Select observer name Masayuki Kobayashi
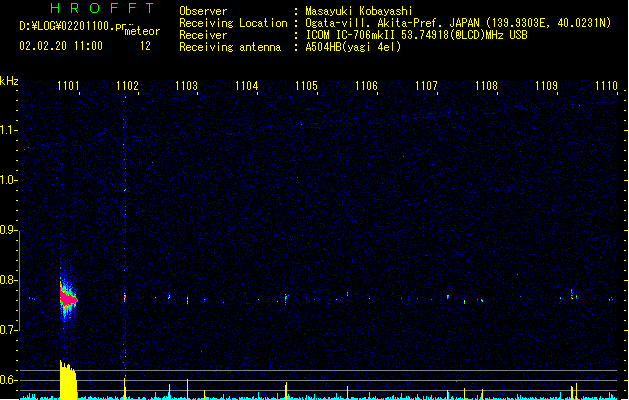This screenshot has width=629, height=400. click(359, 11)
